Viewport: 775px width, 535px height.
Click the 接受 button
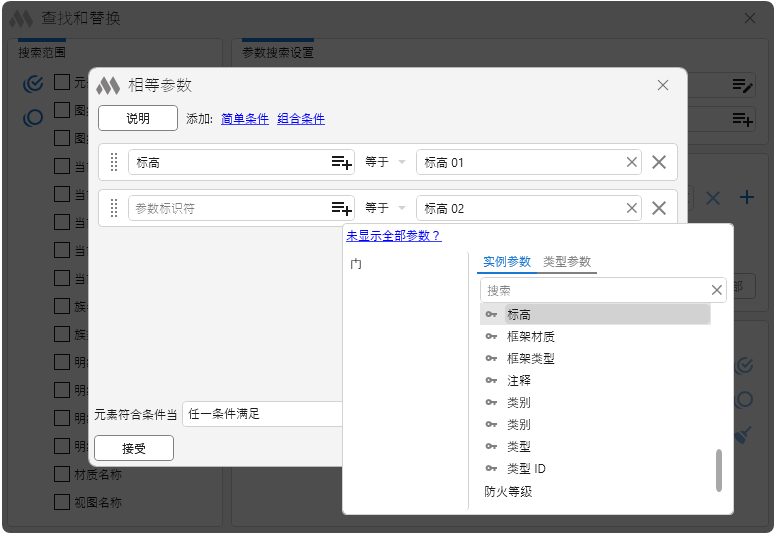click(134, 448)
